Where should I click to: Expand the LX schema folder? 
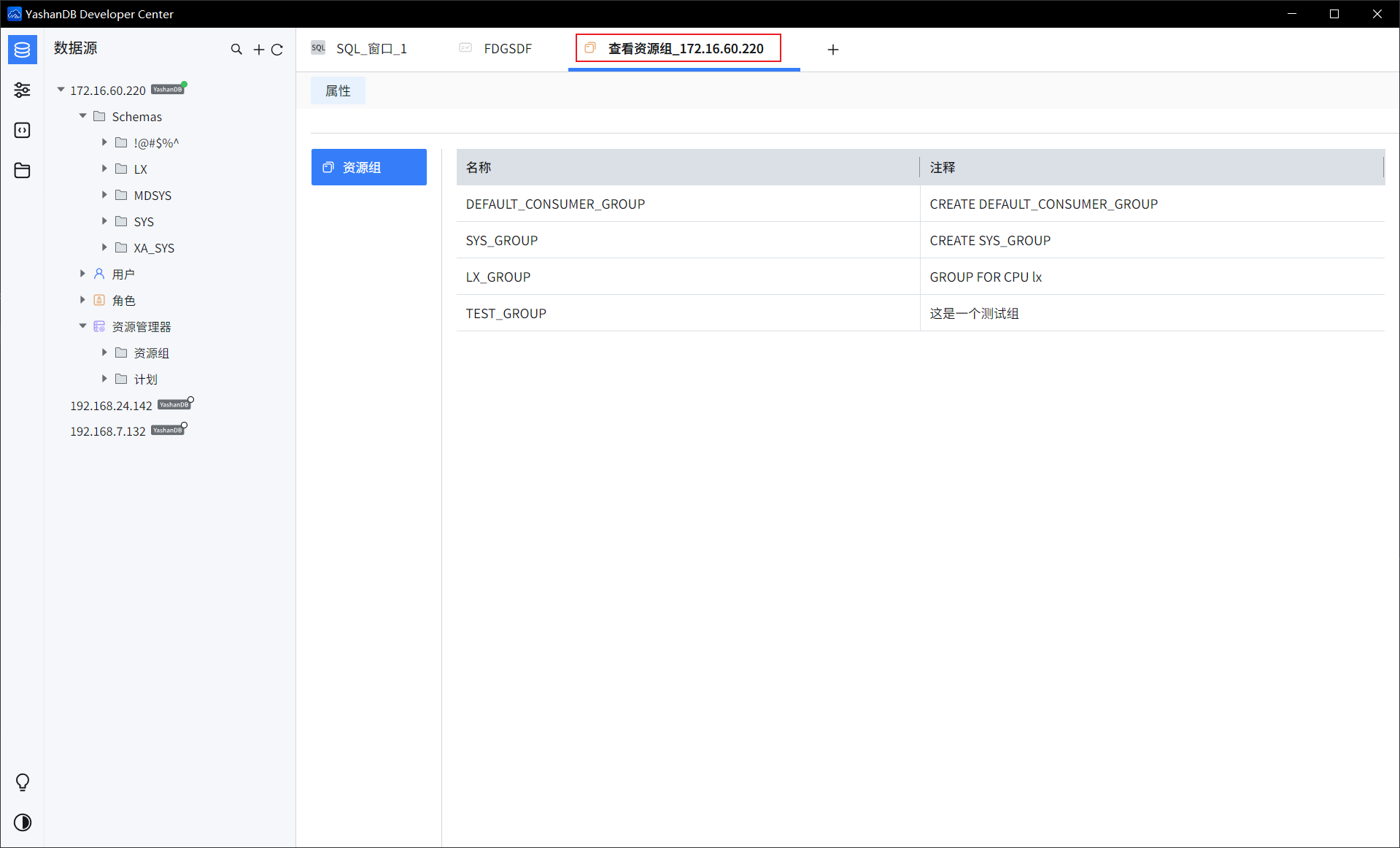pyautogui.click(x=104, y=169)
